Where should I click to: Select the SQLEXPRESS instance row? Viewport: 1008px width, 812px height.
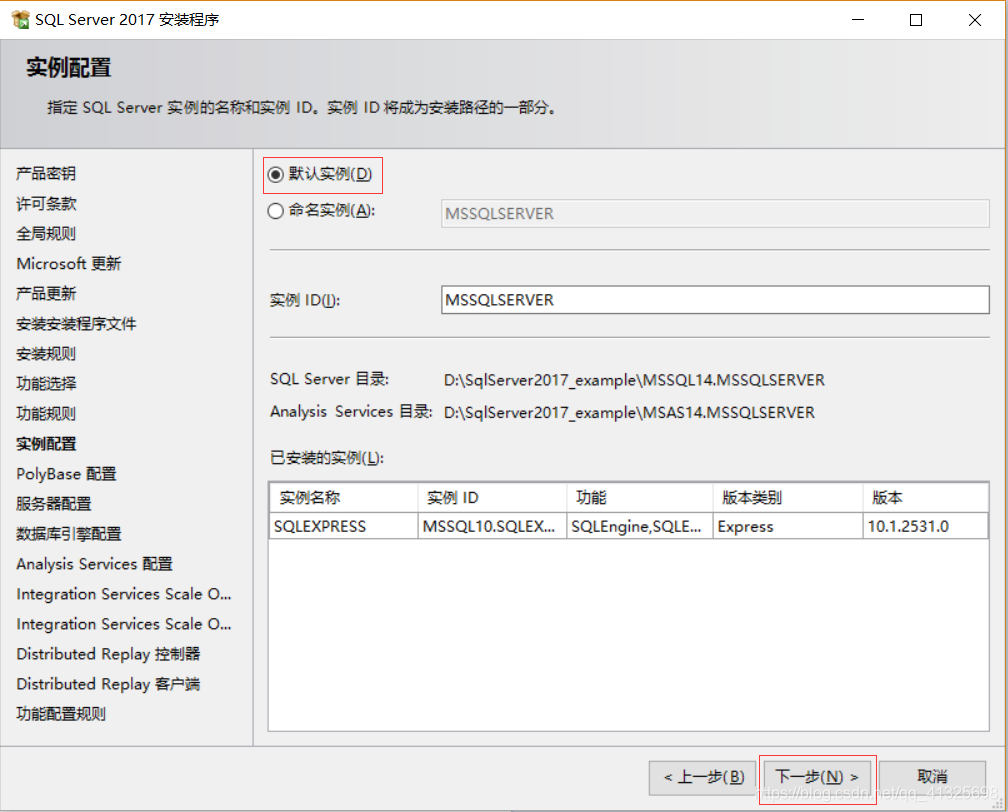pyautogui.click(x=628, y=526)
